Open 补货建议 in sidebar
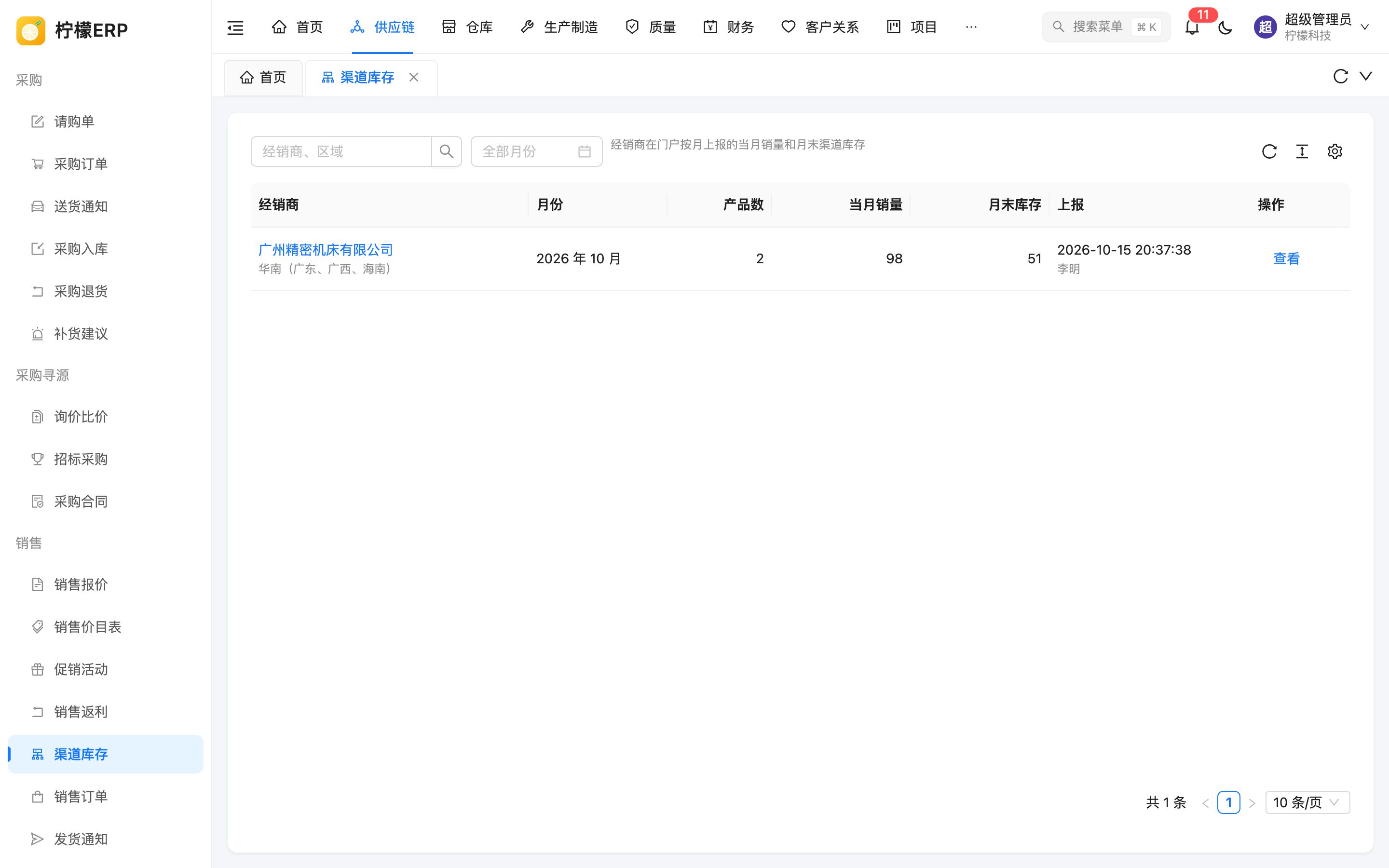Image resolution: width=1389 pixels, height=868 pixels. (x=106, y=334)
